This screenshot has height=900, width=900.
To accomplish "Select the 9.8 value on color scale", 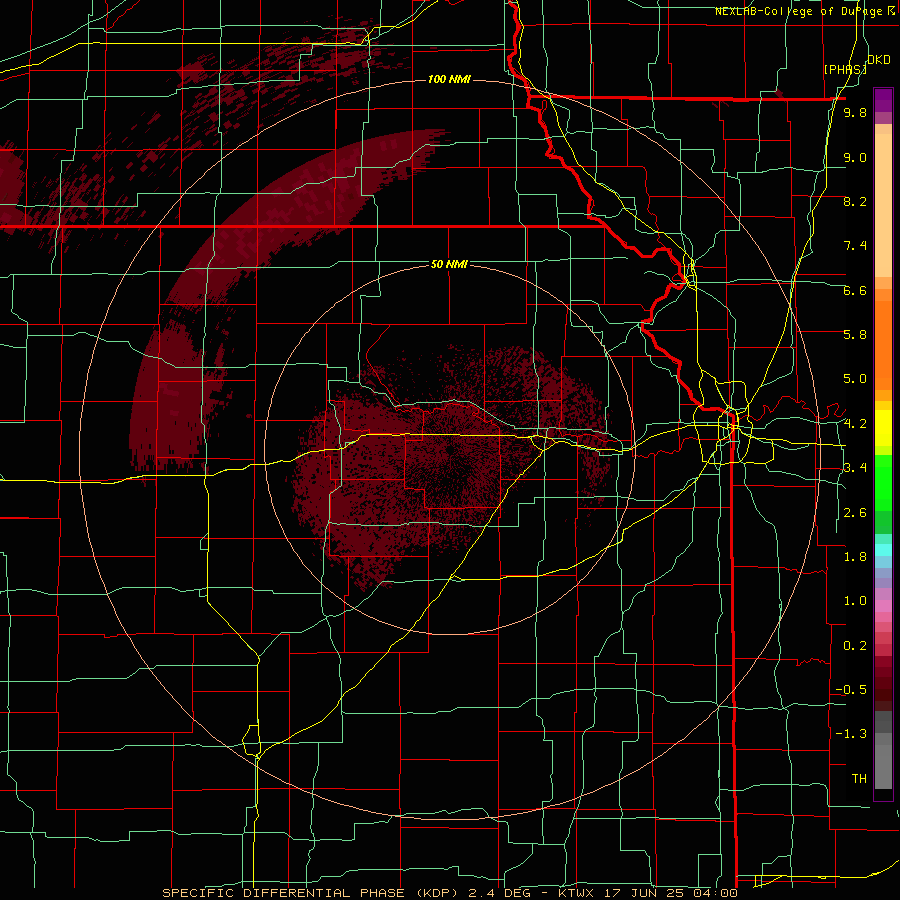I will (x=855, y=113).
